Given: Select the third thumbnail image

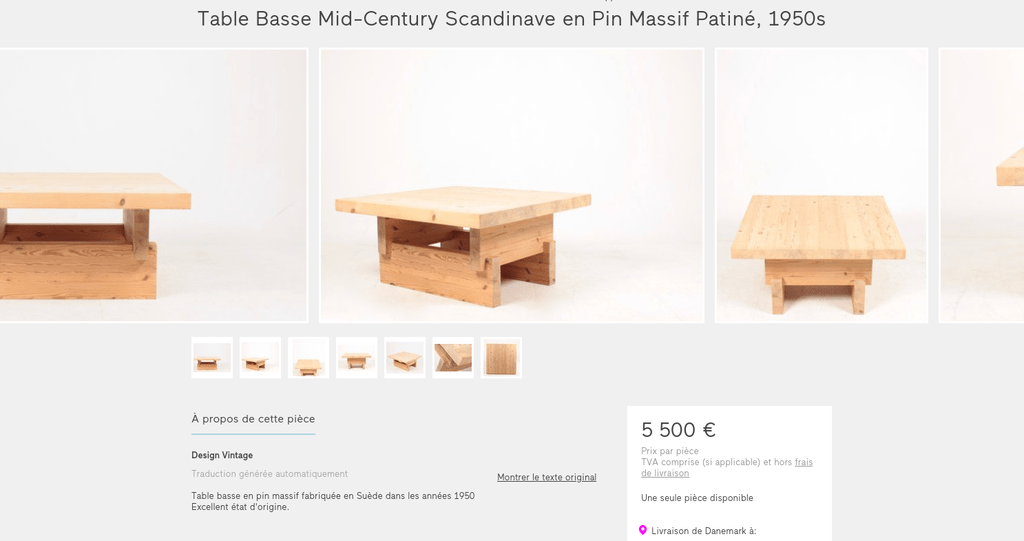Looking at the screenshot, I should tap(308, 357).
